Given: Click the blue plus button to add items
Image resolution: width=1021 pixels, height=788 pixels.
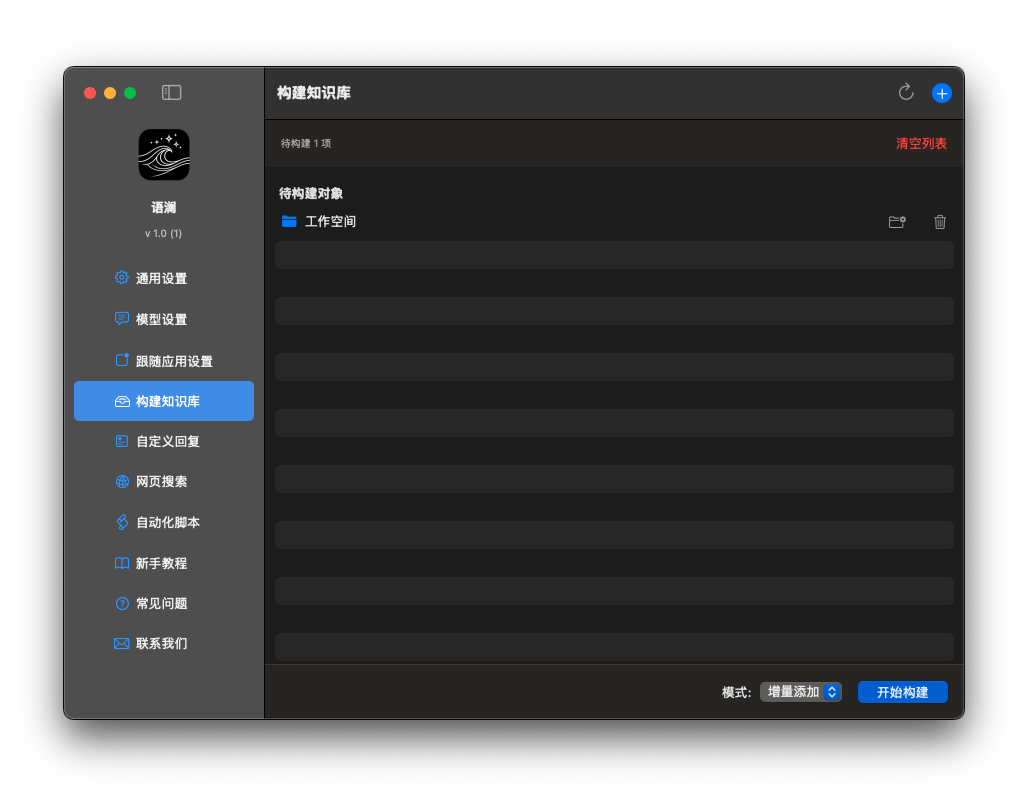Looking at the screenshot, I should pos(941,92).
